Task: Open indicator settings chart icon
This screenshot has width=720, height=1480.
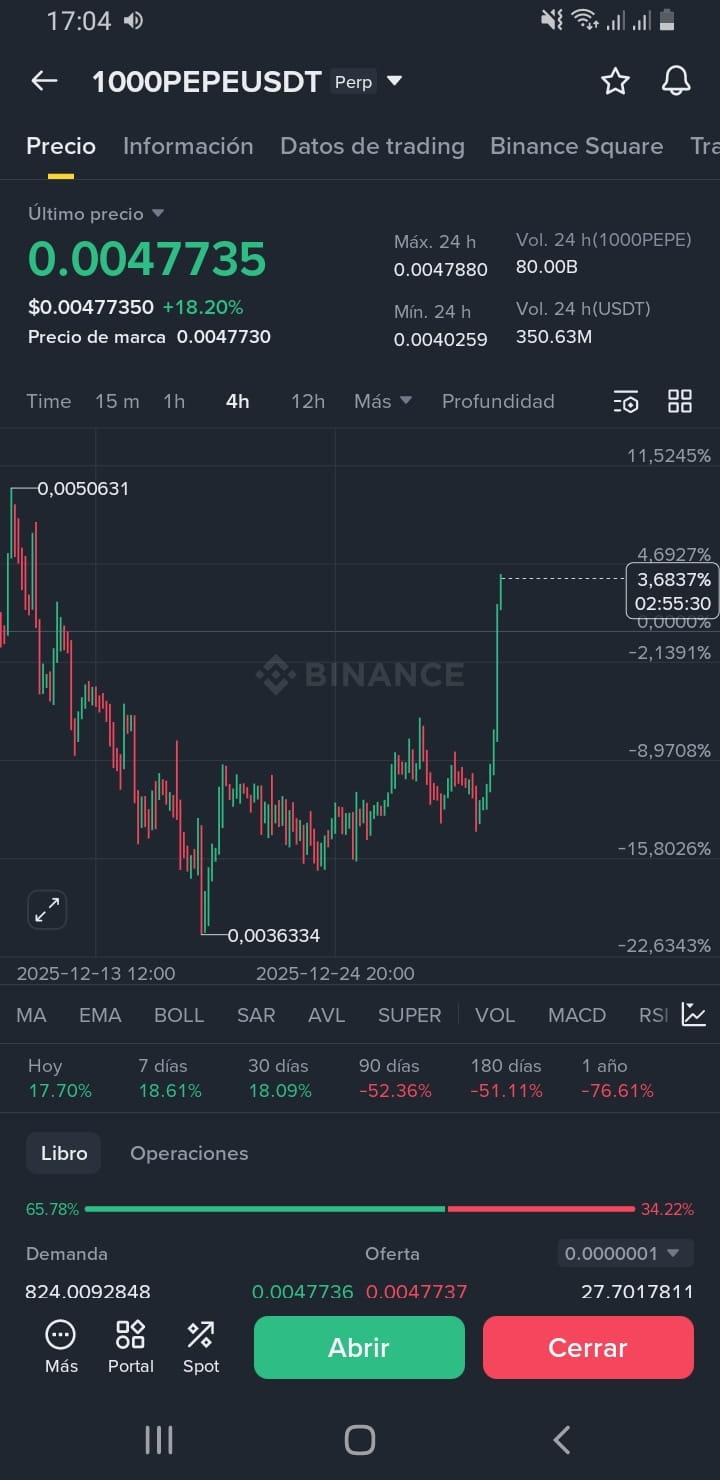Action: [694, 1014]
